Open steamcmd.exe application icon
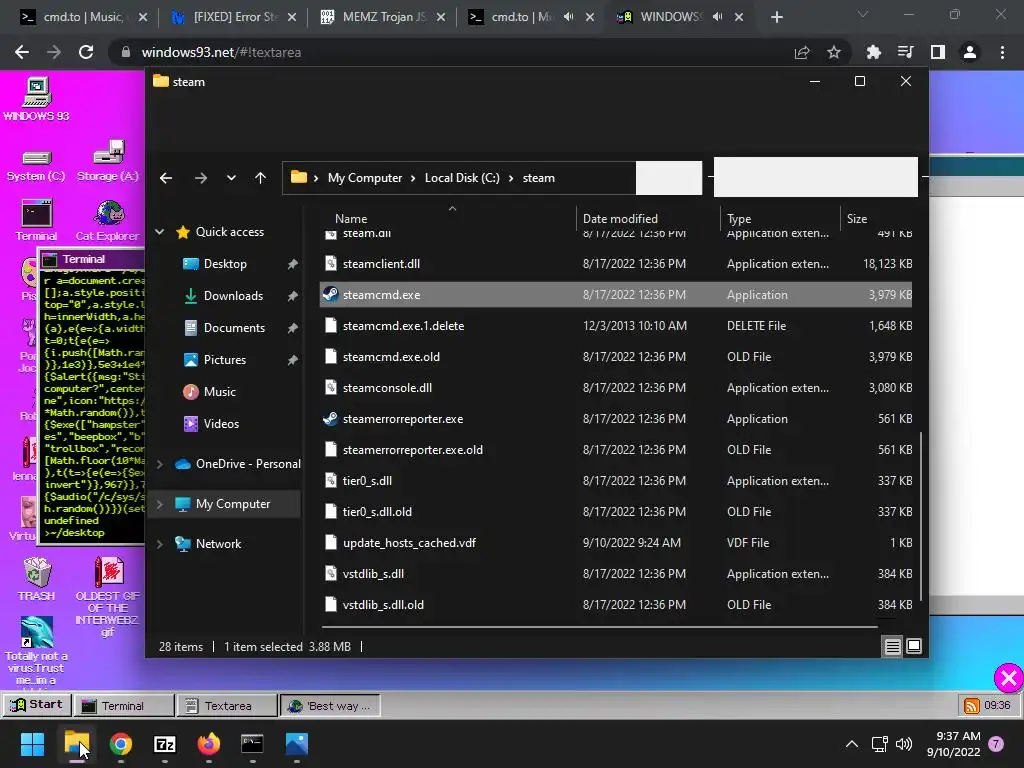Screen dimensions: 1024x768 coord(330,295)
